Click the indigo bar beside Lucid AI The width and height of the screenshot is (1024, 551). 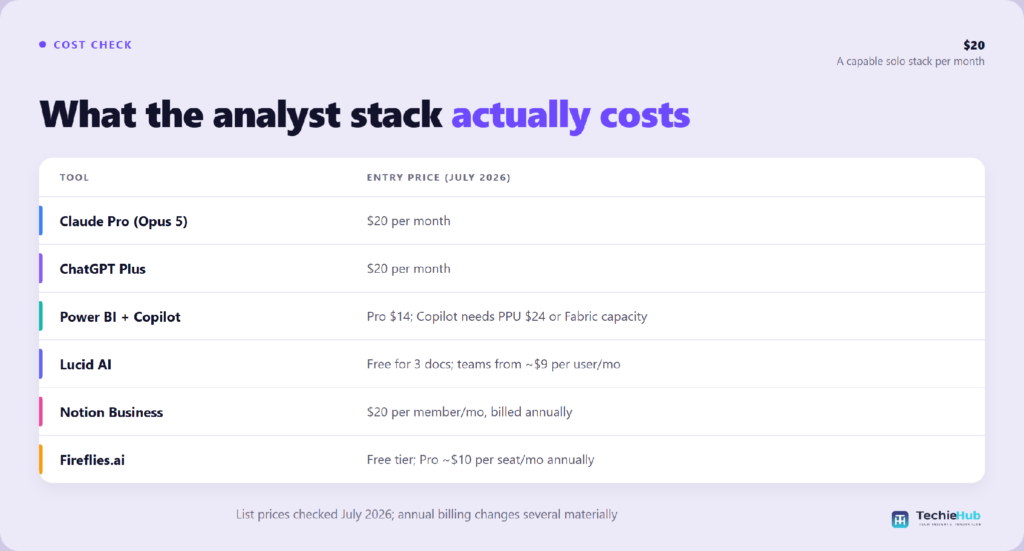(40, 364)
